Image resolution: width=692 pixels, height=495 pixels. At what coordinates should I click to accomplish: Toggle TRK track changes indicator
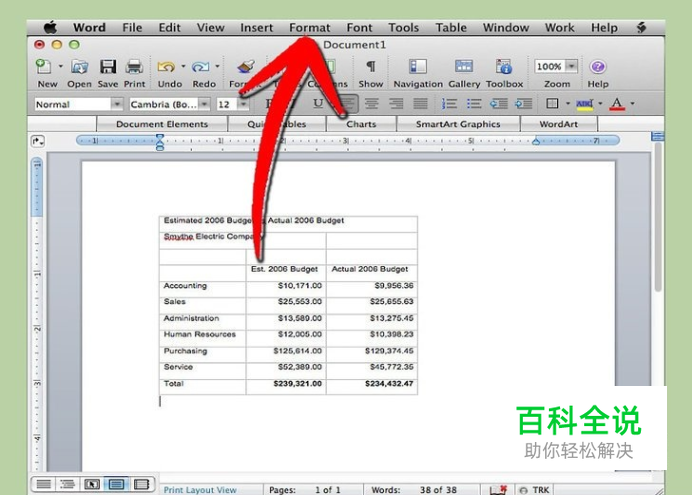click(534, 490)
